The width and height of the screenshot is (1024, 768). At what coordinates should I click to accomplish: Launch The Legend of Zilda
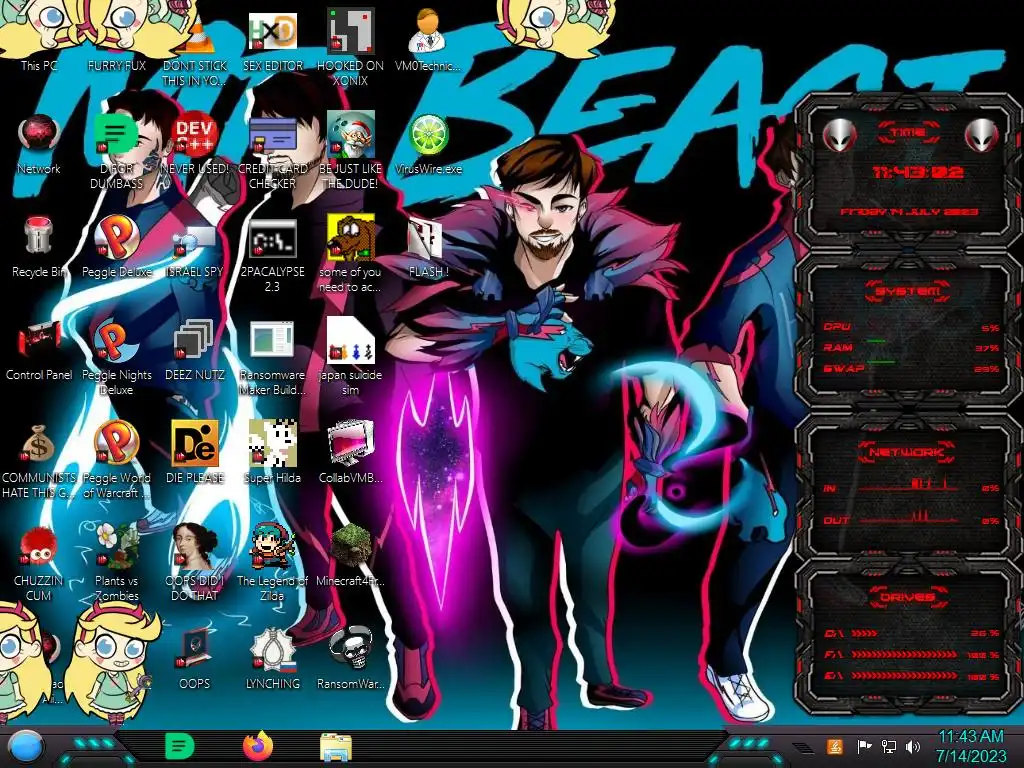pyautogui.click(x=272, y=563)
